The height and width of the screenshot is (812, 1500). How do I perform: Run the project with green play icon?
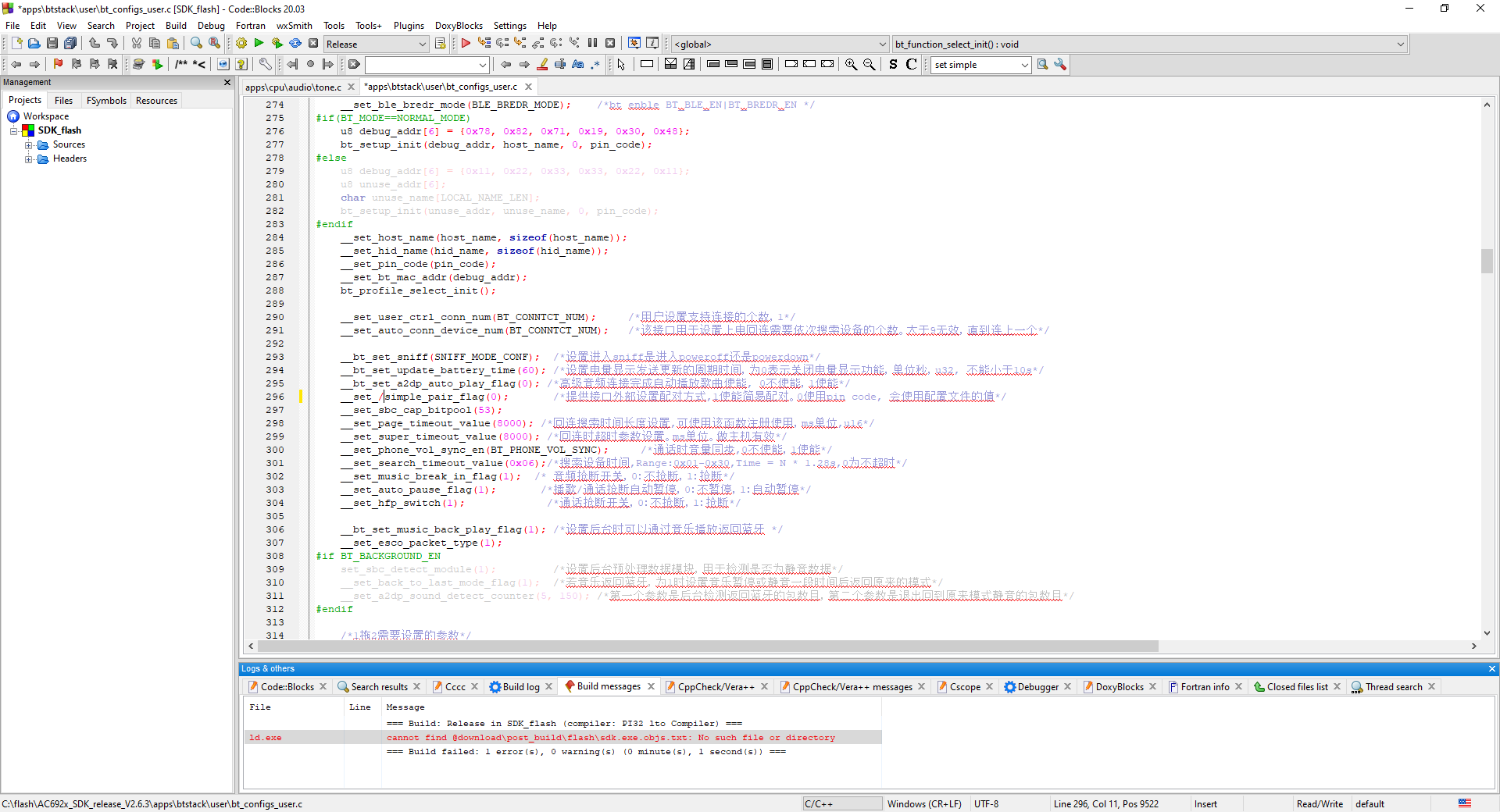[259, 44]
